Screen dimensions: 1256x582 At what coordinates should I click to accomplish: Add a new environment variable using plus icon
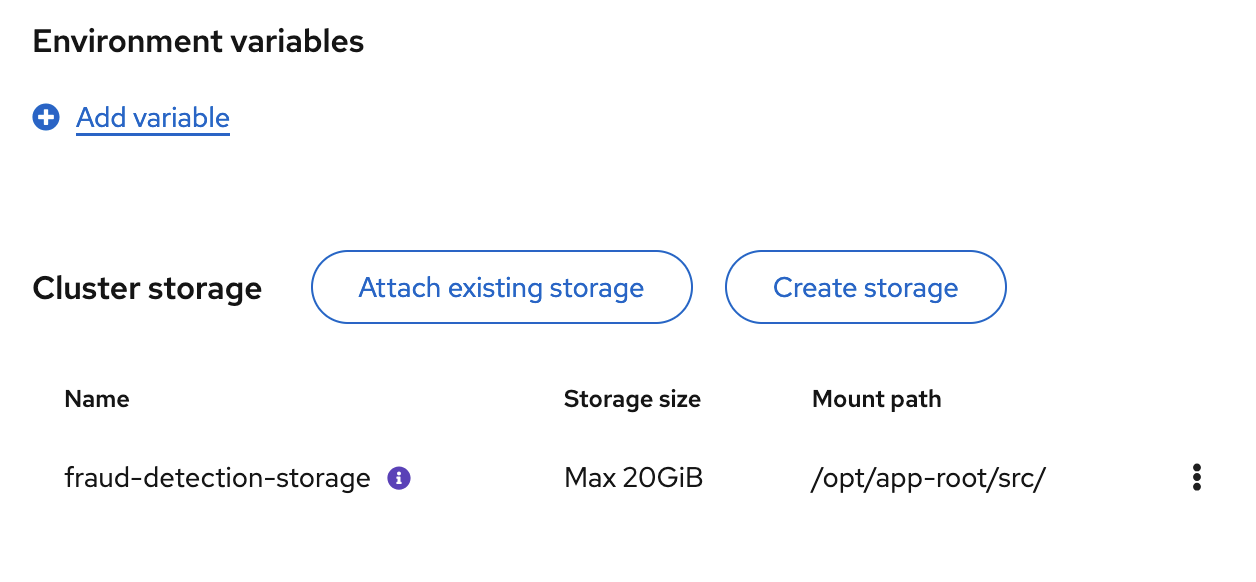coord(46,118)
